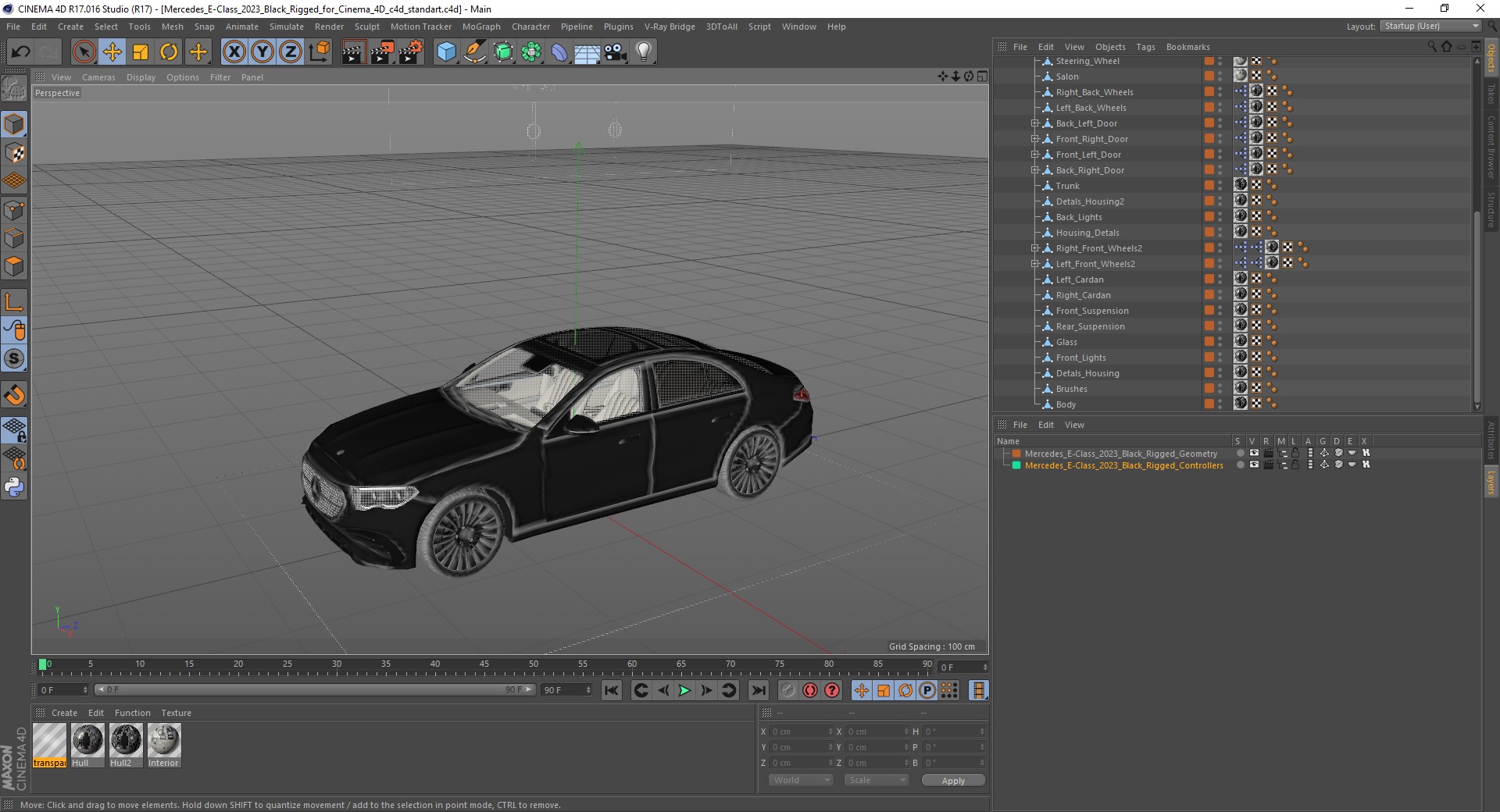Click the Undo arrow icon

tap(21, 52)
